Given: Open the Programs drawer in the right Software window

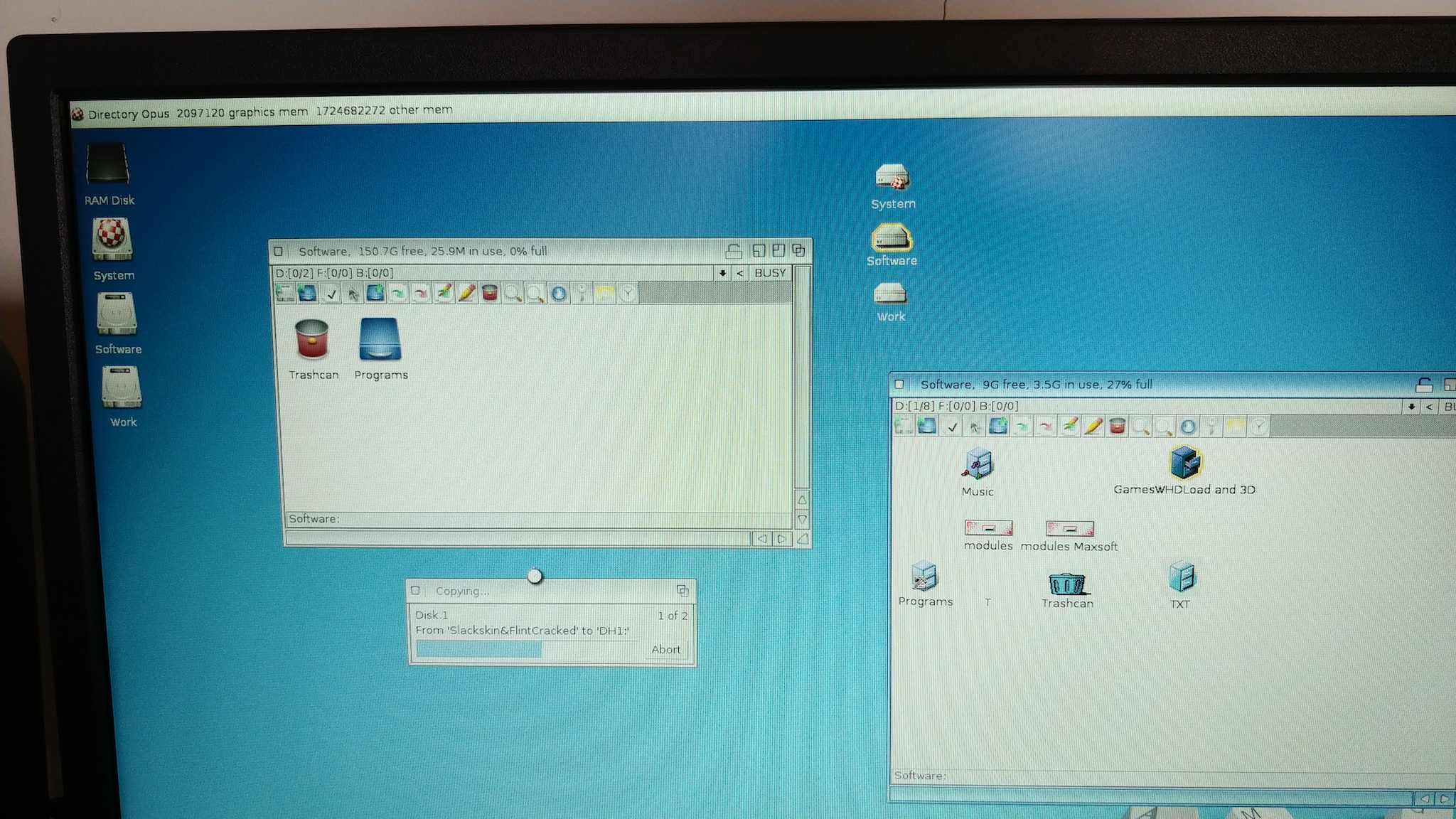Looking at the screenshot, I should [x=924, y=577].
